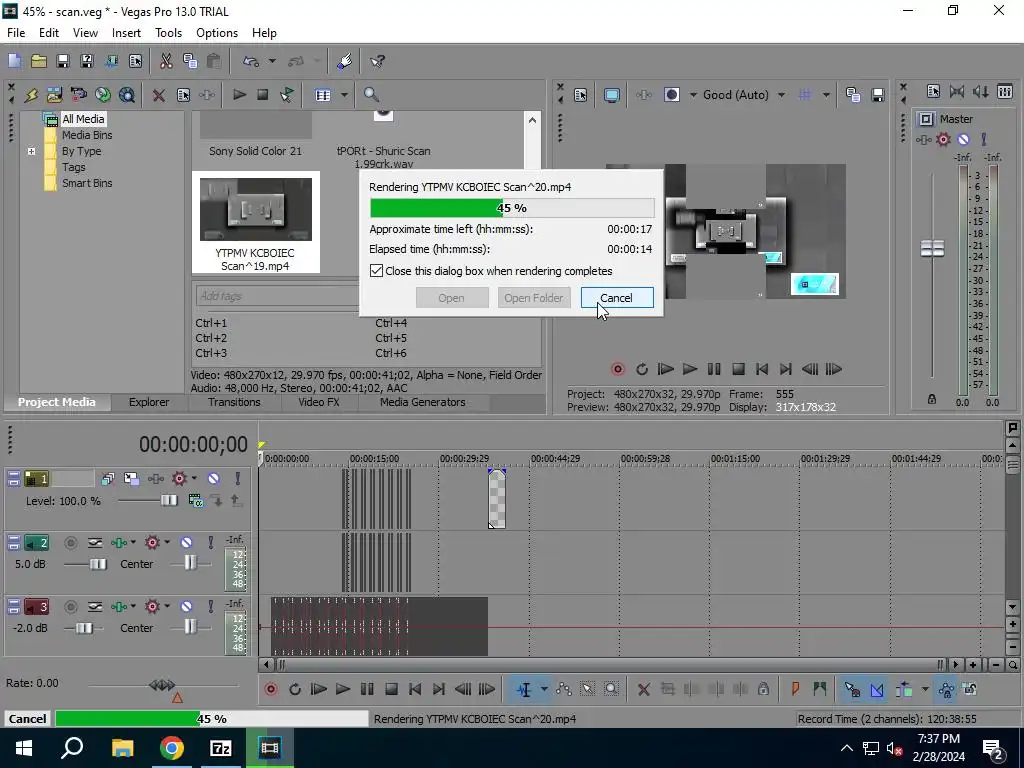Open the Overlays grid dropdown arrow in preview
Screen dimensions: 1024x768
pyautogui.click(x=826, y=95)
